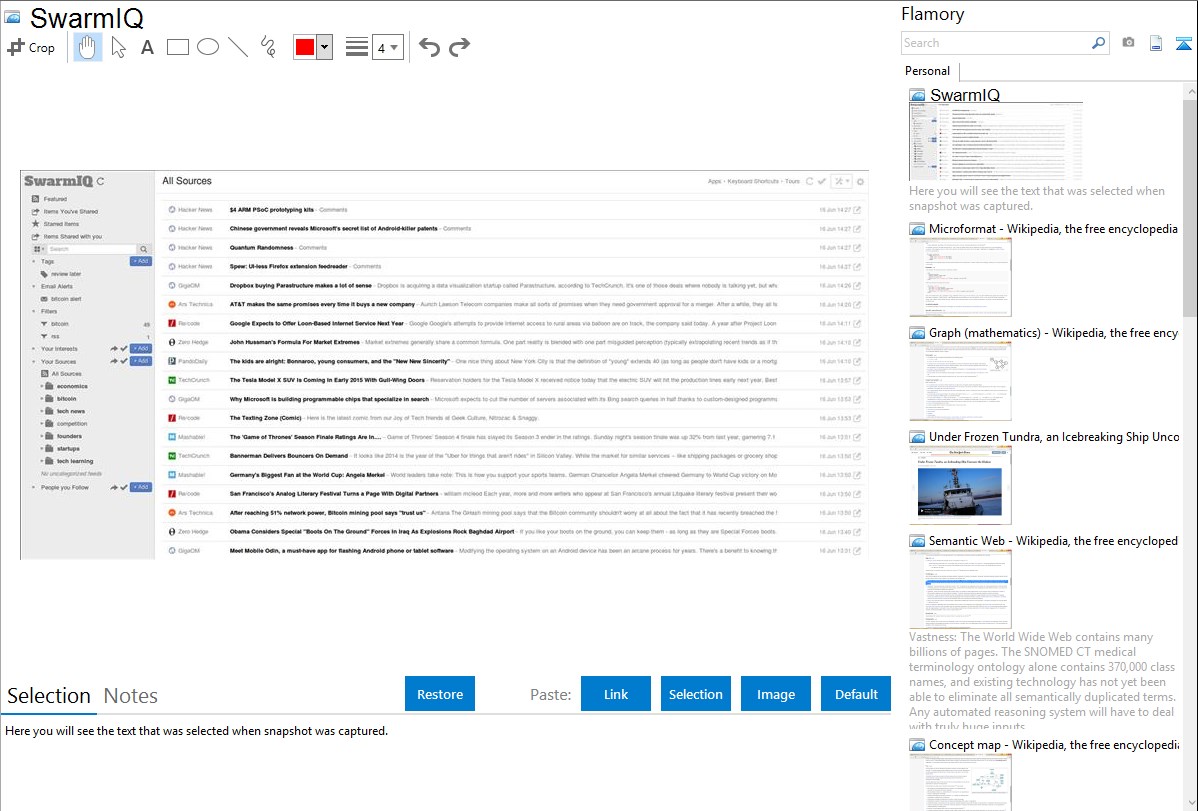Redo the last edit
Viewport: 1198px width, 811px height.
click(459, 47)
